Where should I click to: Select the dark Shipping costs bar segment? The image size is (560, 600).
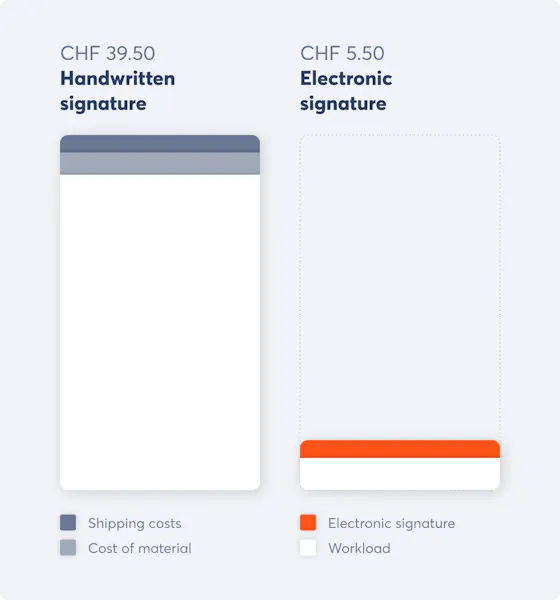[x=160, y=143]
